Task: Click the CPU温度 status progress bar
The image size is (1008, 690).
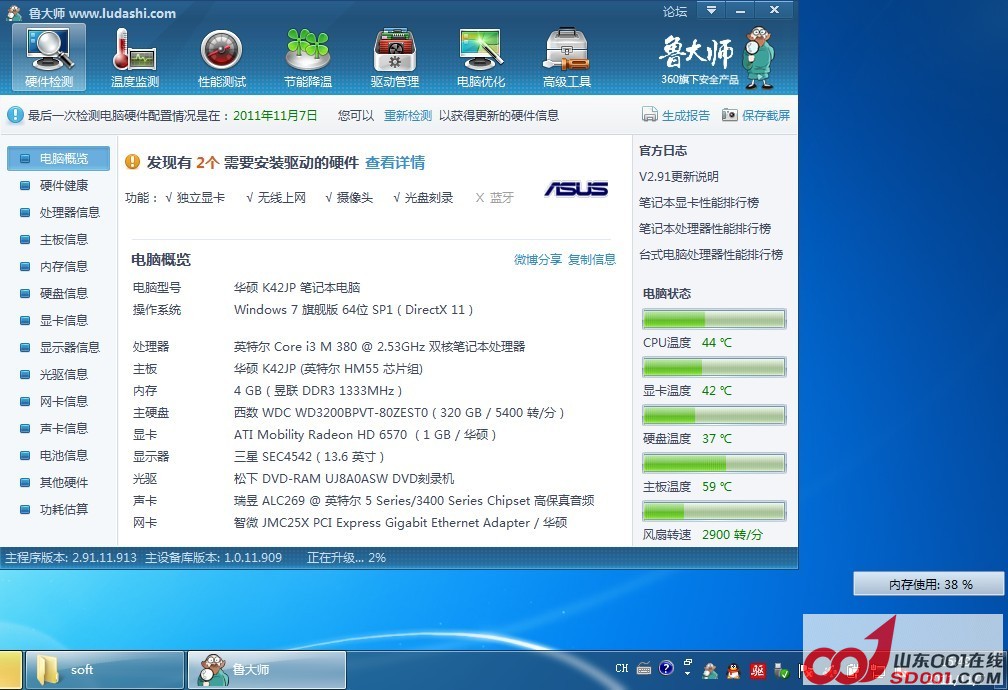Action: coord(714,319)
